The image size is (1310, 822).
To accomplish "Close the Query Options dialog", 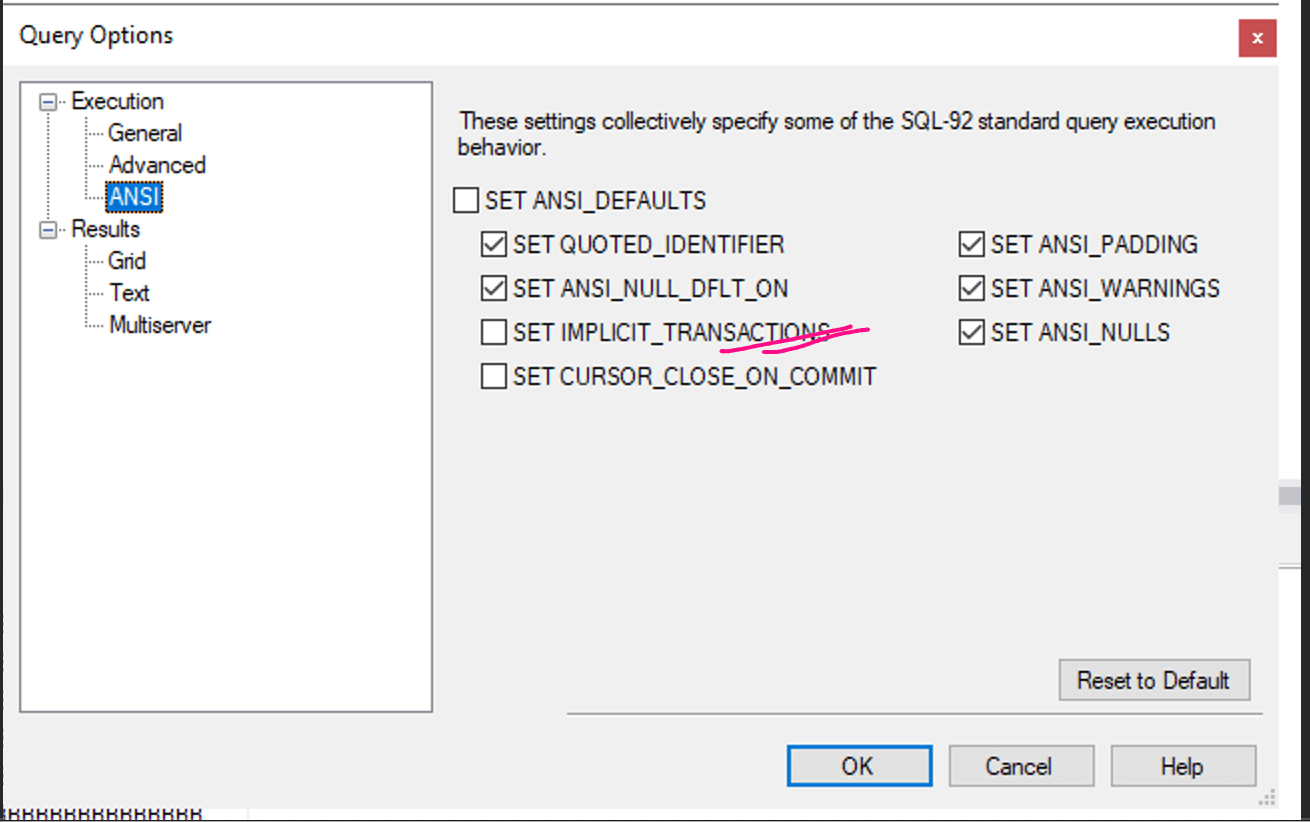I will pos(1257,39).
